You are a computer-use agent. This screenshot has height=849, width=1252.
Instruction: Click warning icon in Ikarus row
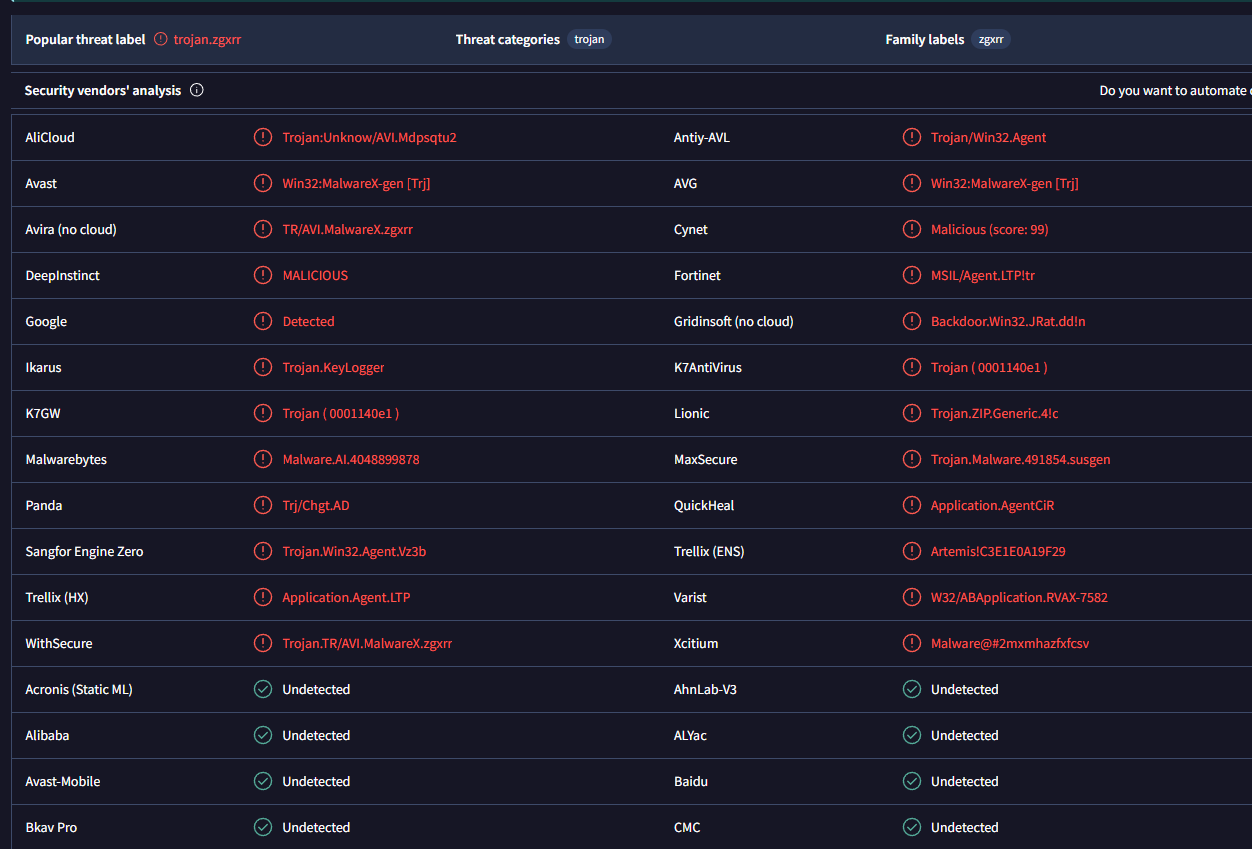[x=263, y=368]
